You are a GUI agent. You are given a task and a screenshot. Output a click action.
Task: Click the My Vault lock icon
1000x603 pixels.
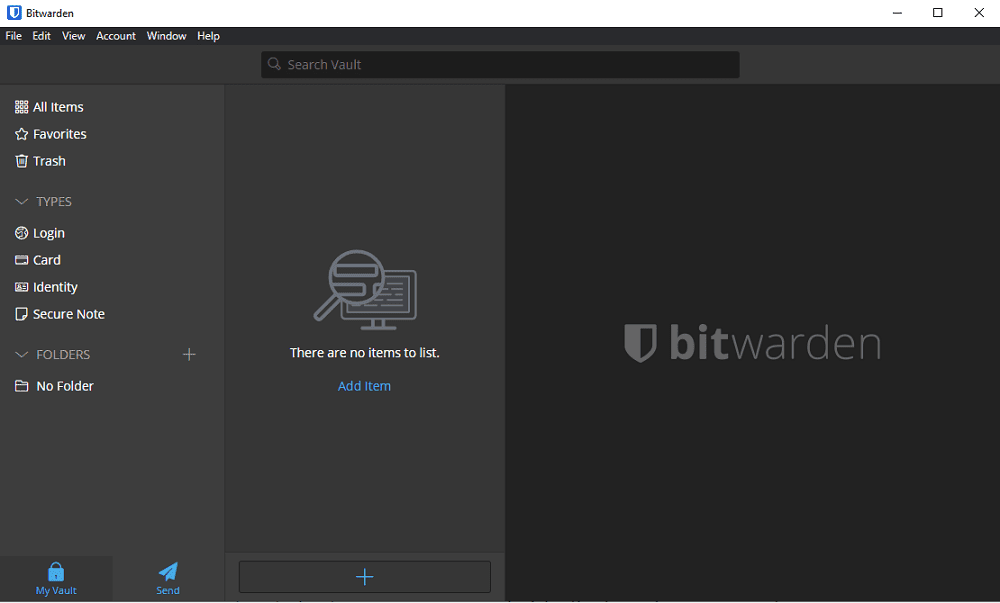click(55, 570)
